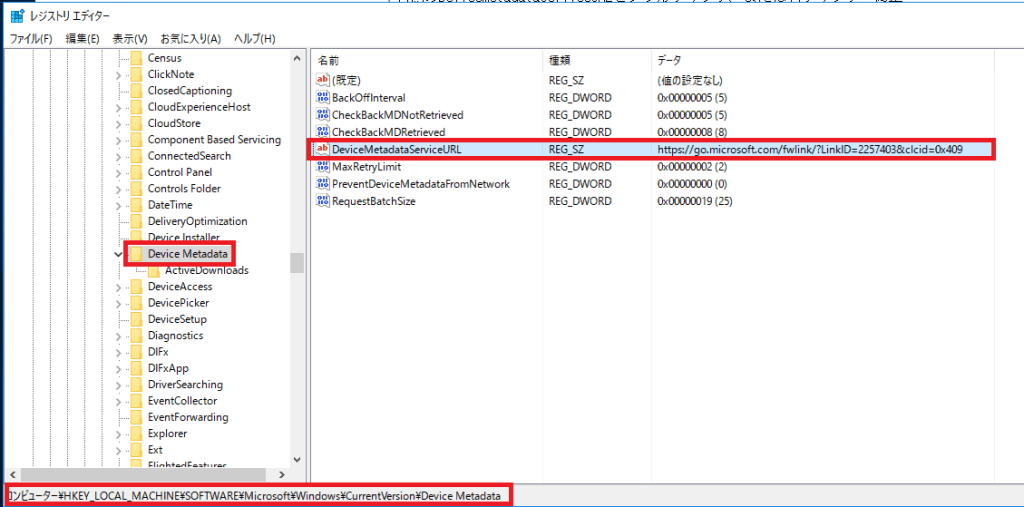
Task: Click the DWORD icon beside BackOffInterval
Action: [322, 98]
